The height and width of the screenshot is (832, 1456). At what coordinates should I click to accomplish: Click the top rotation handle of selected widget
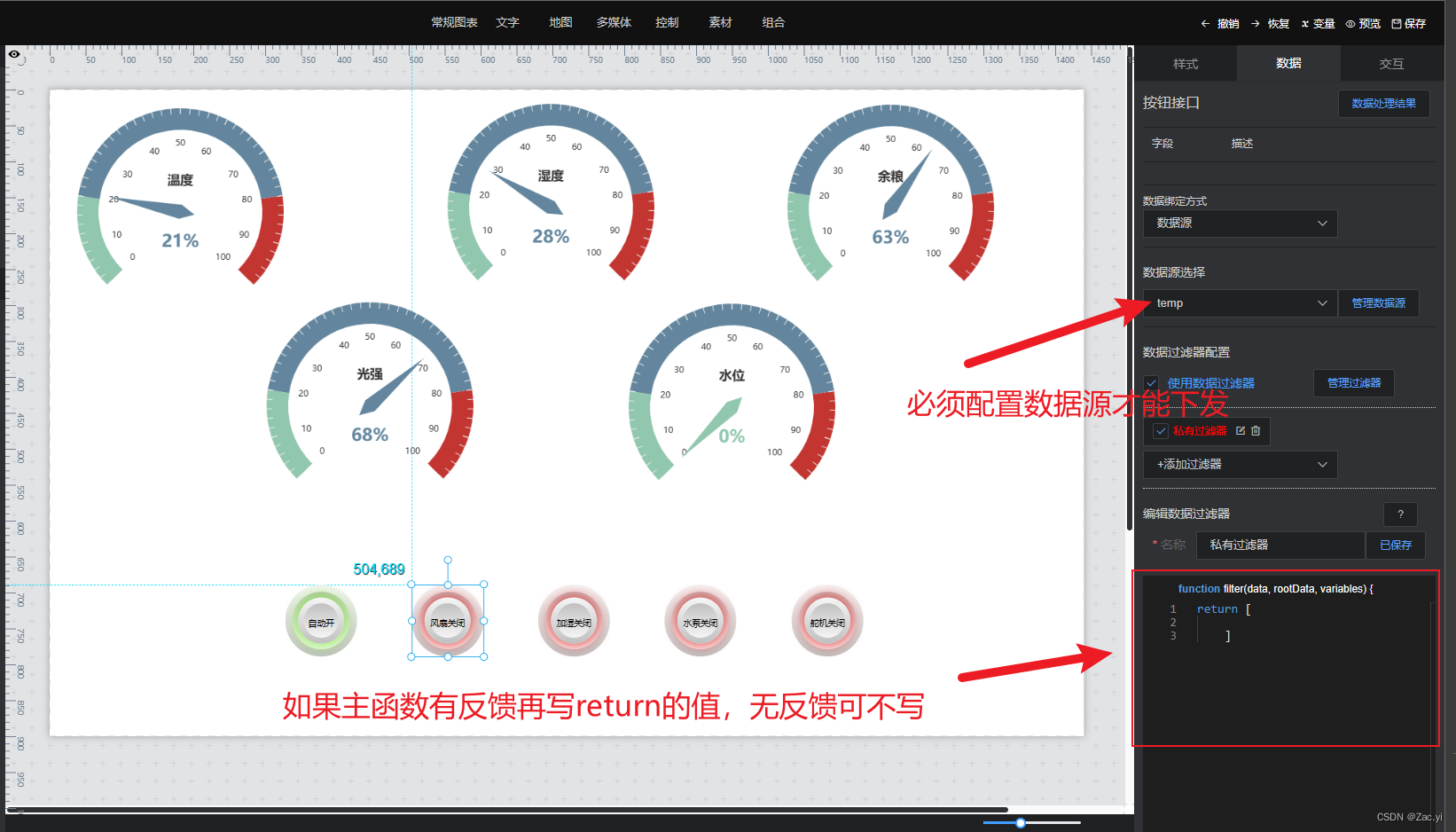pos(448,560)
